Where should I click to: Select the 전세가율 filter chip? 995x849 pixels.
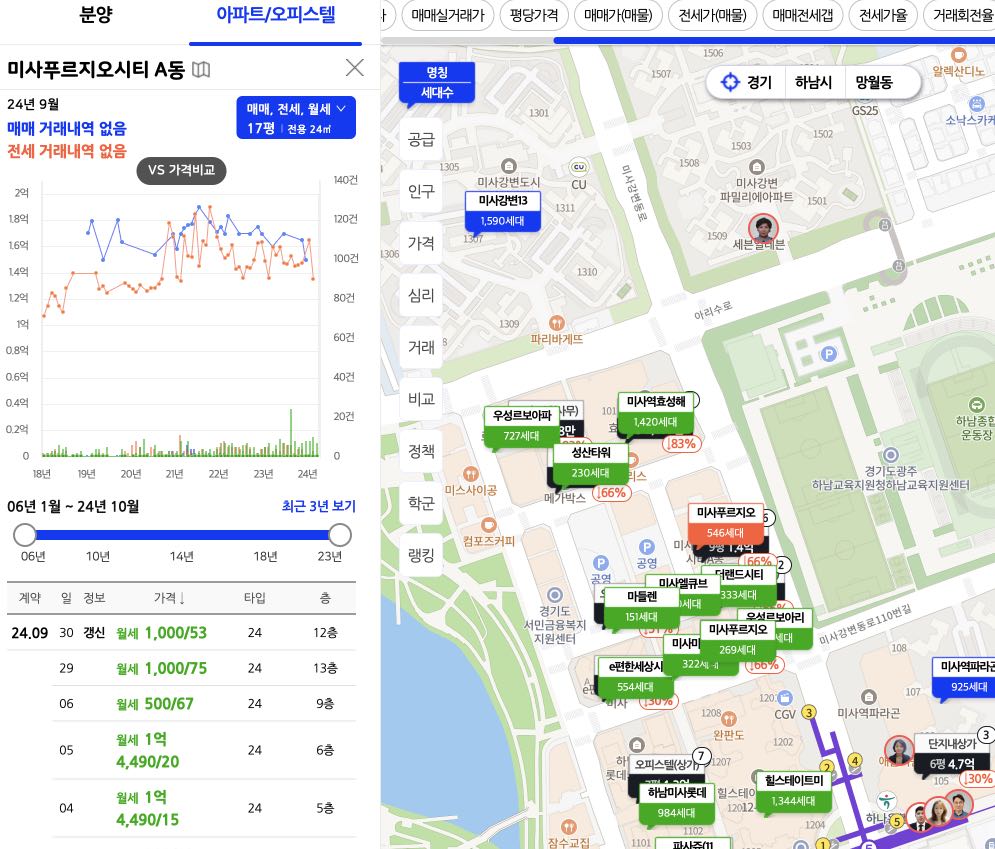[x=883, y=15]
